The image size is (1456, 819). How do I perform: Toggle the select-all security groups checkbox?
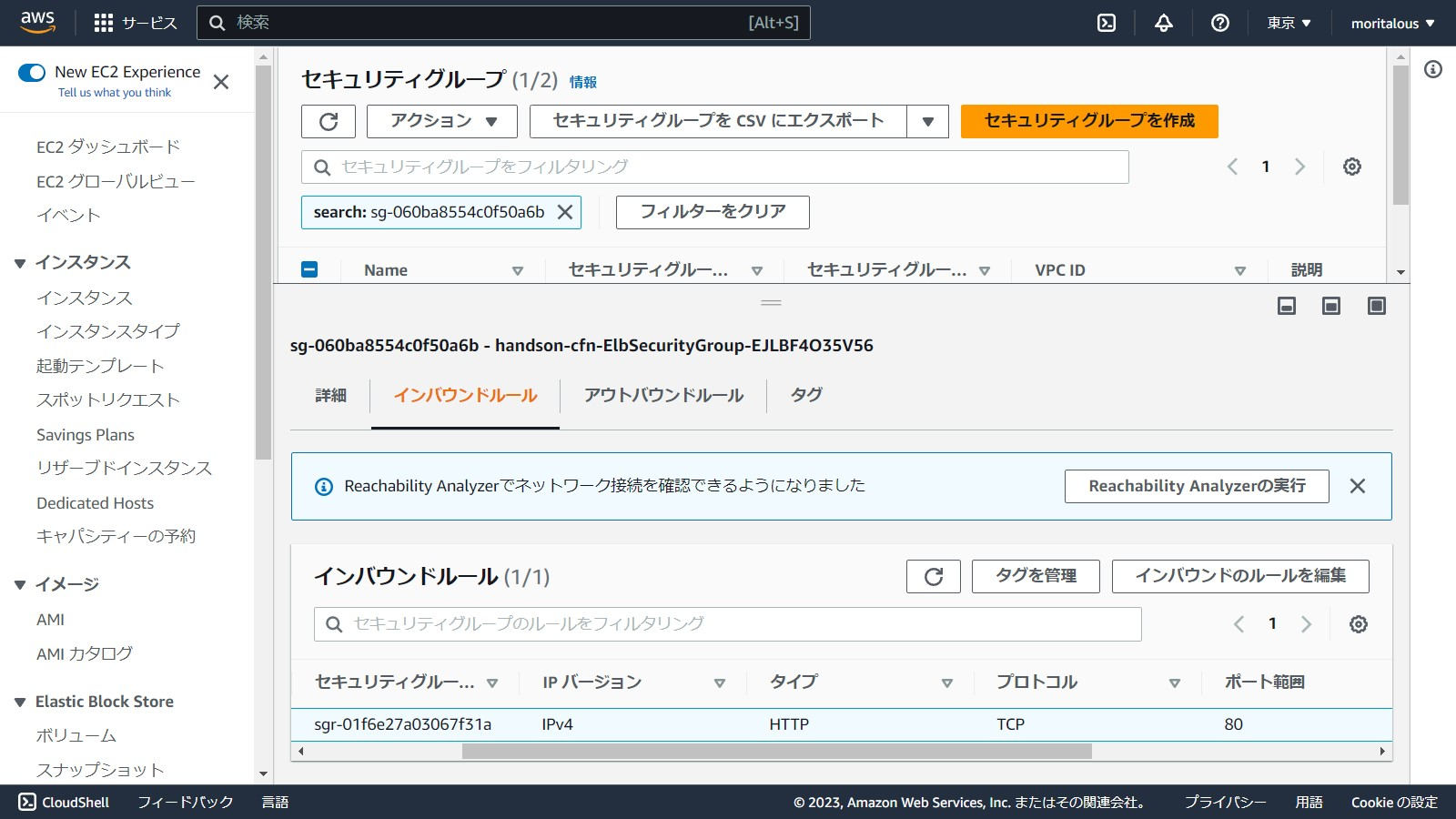point(309,269)
